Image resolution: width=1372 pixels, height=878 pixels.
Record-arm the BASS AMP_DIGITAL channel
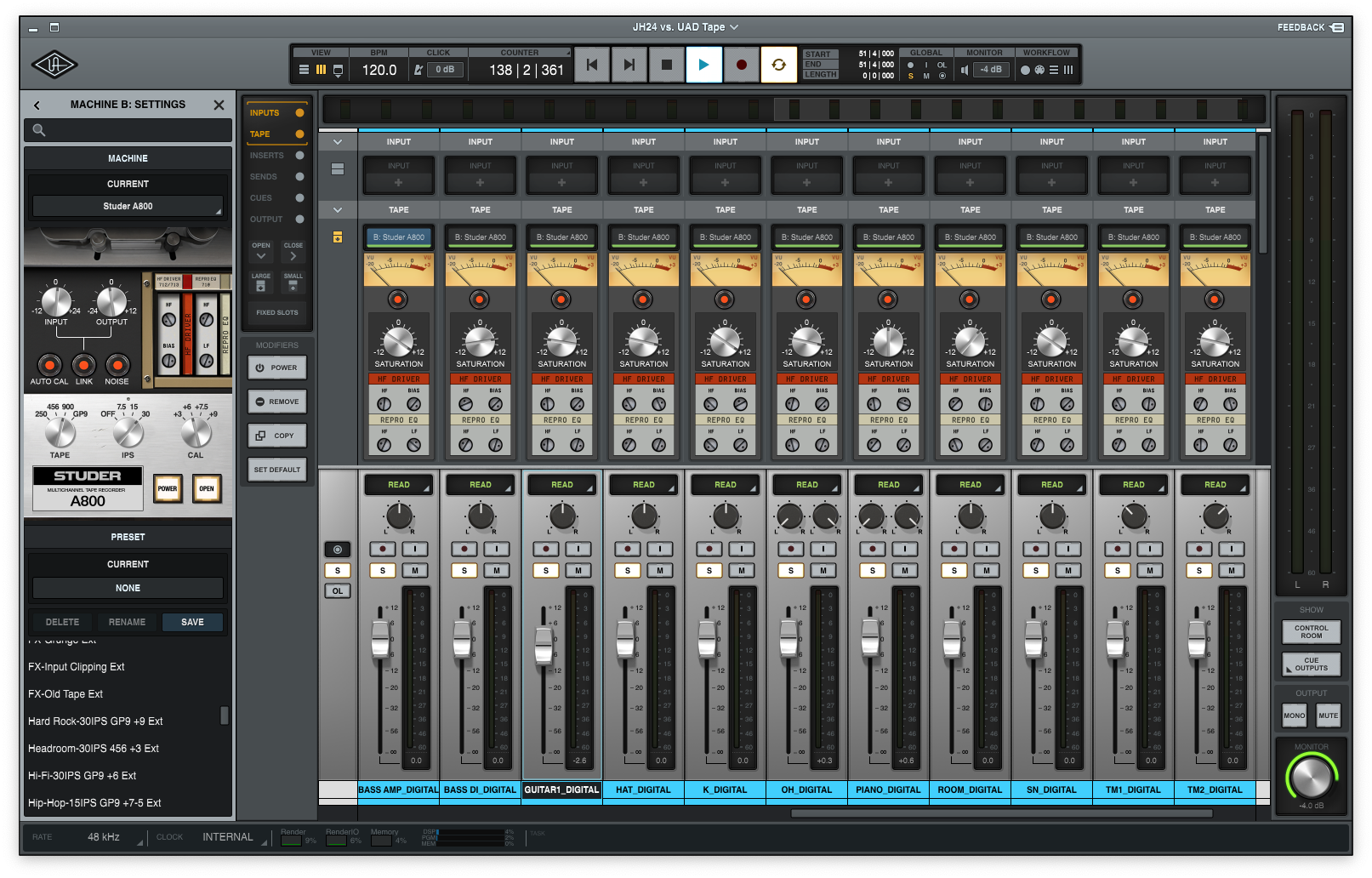[x=383, y=550]
